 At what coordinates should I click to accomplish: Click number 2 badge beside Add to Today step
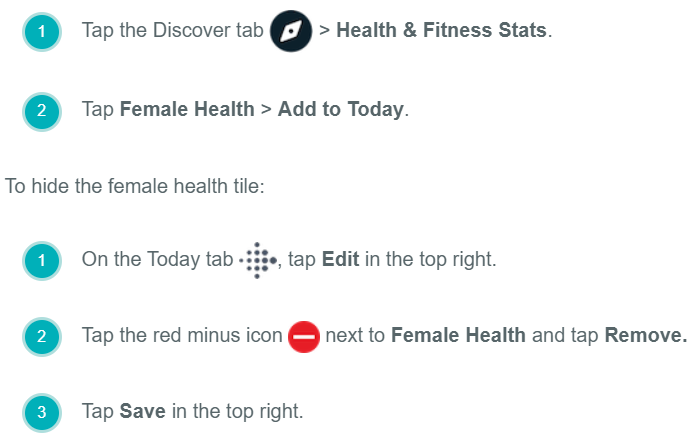pyautogui.click(x=41, y=110)
